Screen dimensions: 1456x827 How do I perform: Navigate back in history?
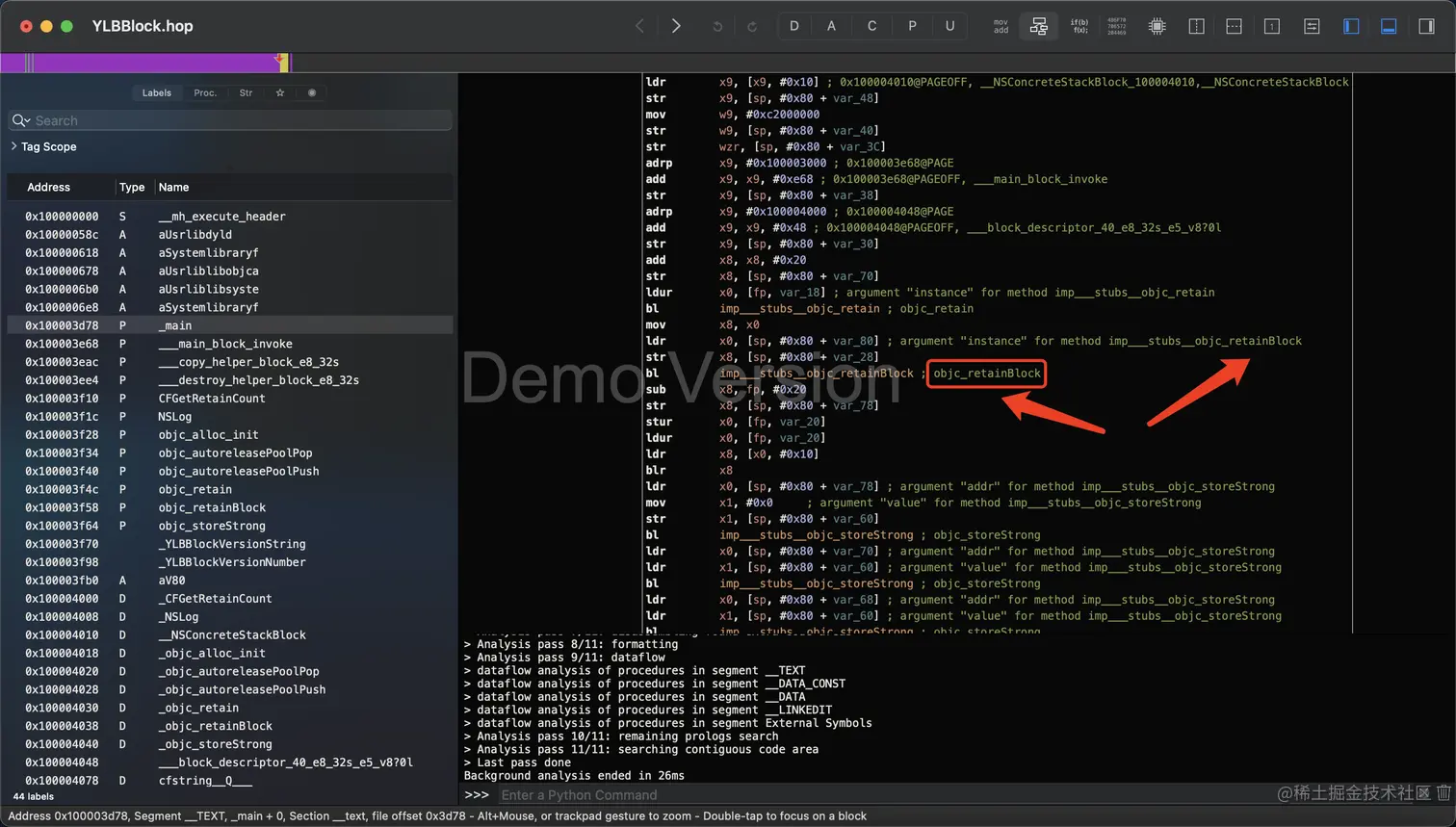639,26
